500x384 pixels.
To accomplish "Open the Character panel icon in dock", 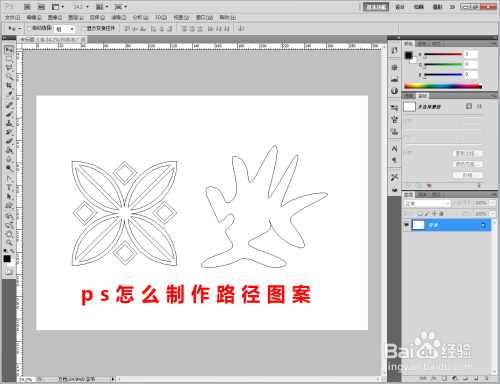I will [x=394, y=148].
